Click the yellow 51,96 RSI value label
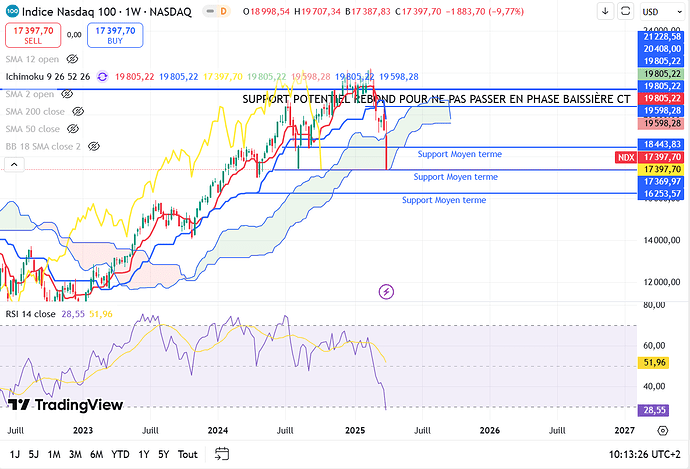The height and width of the screenshot is (469, 690). click(x=654, y=363)
